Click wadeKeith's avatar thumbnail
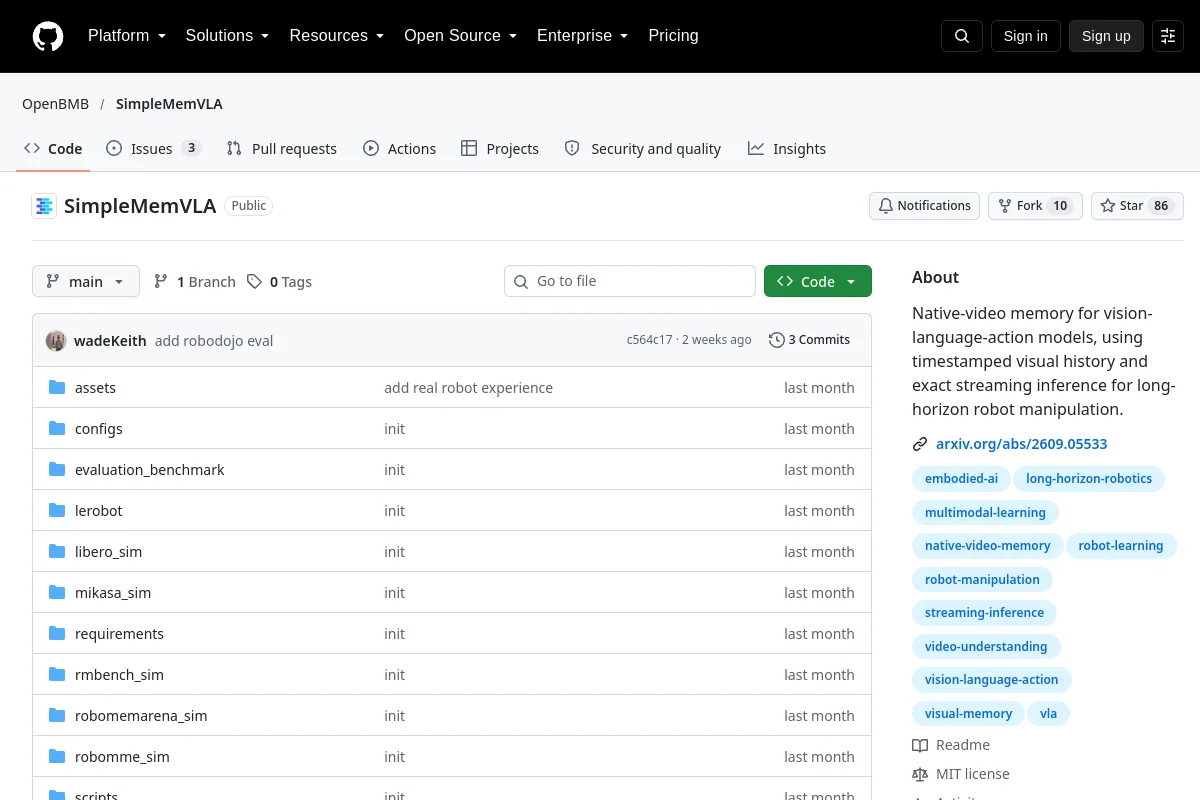Screen dimensions: 1200x800 (56, 341)
